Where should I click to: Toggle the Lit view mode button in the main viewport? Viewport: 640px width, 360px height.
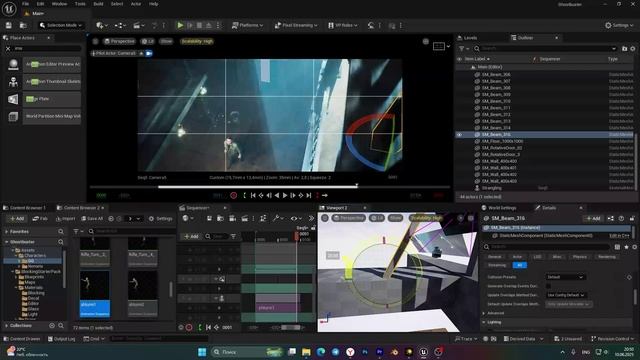pos(147,41)
